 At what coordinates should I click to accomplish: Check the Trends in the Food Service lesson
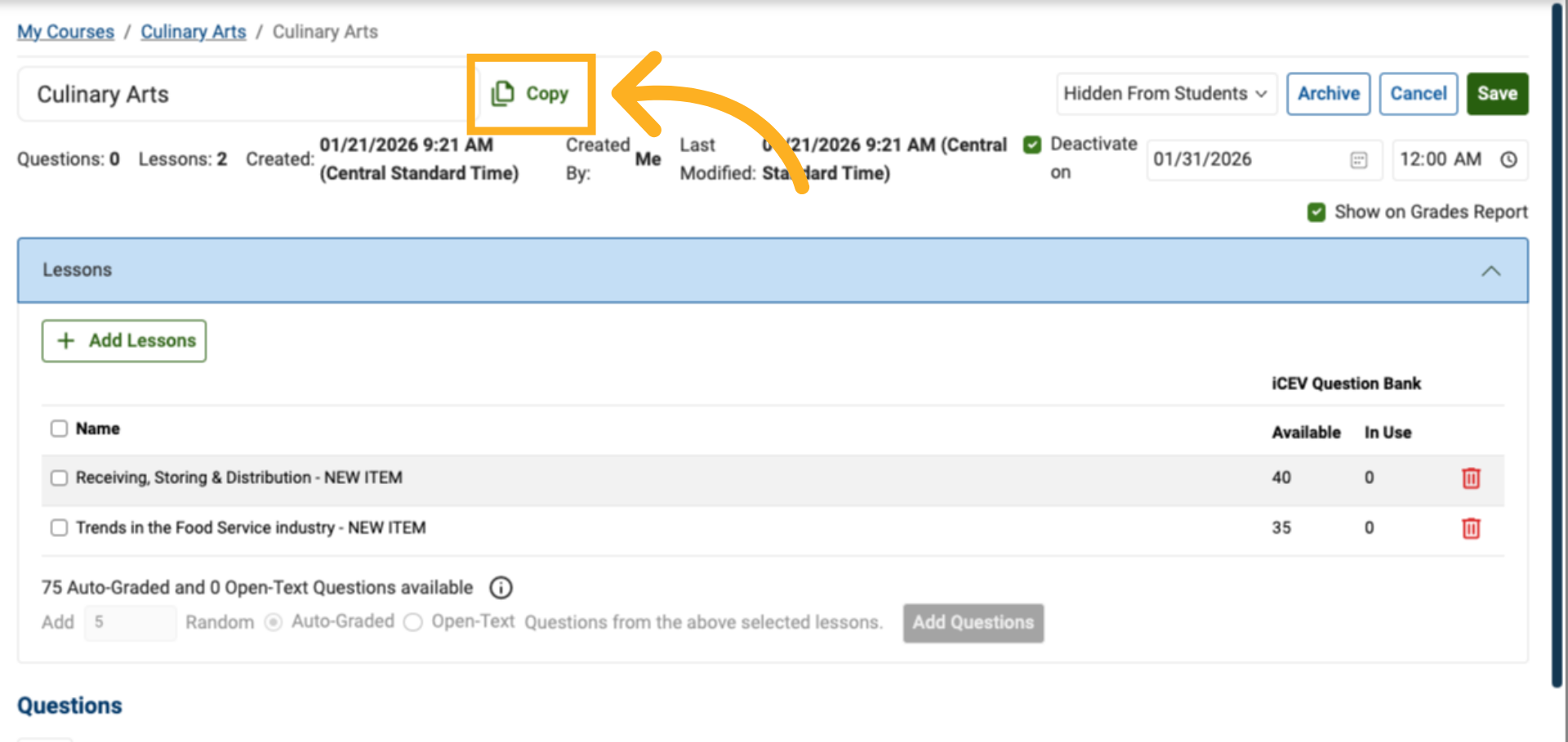tap(59, 528)
